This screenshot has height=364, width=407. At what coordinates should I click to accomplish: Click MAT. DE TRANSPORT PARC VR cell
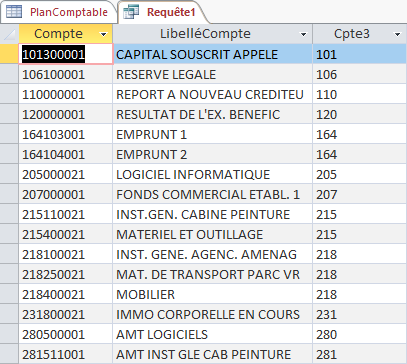[213, 274]
